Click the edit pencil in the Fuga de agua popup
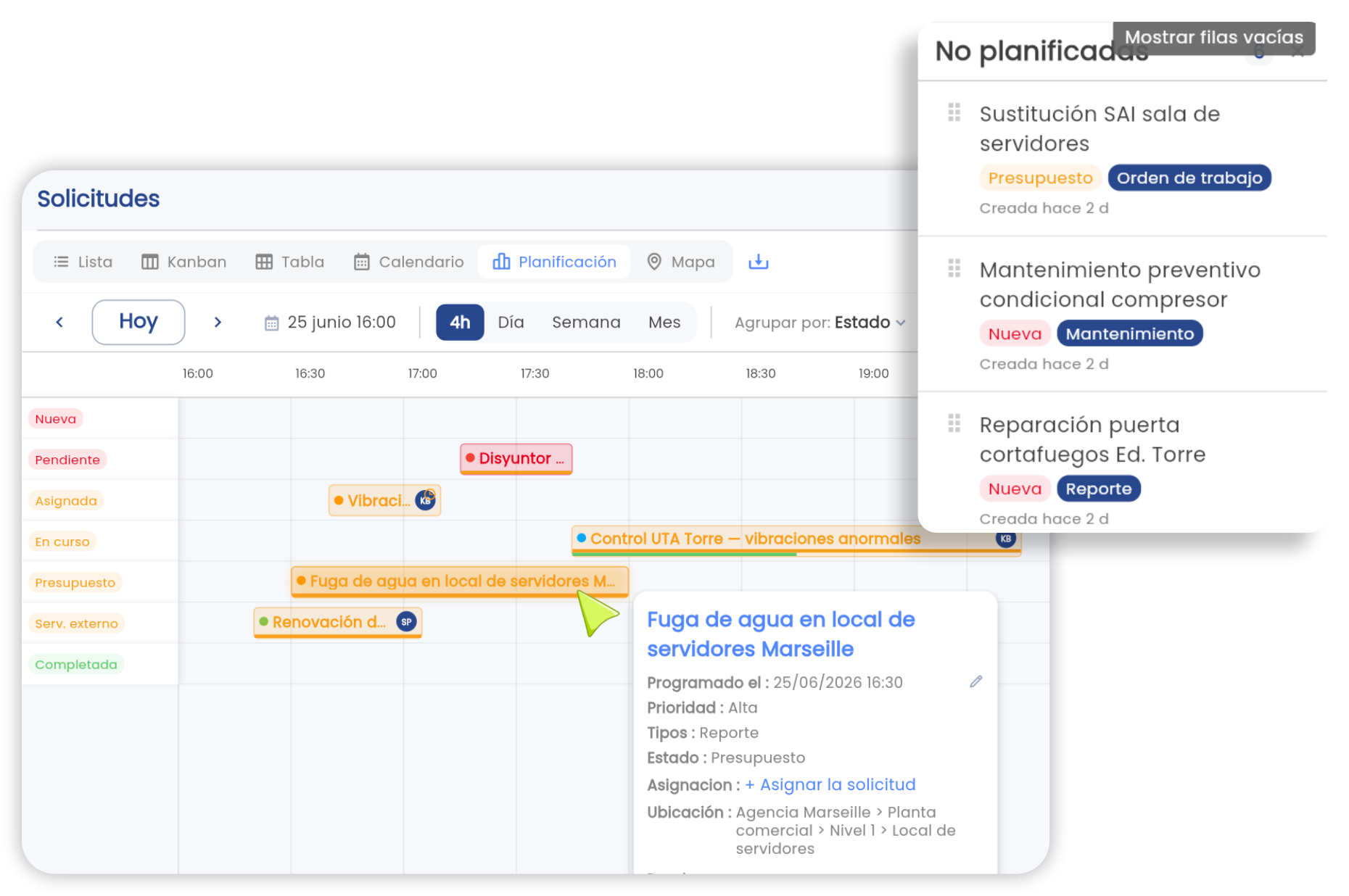The height and width of the screenshot is (896, 1349). [975, 681]
